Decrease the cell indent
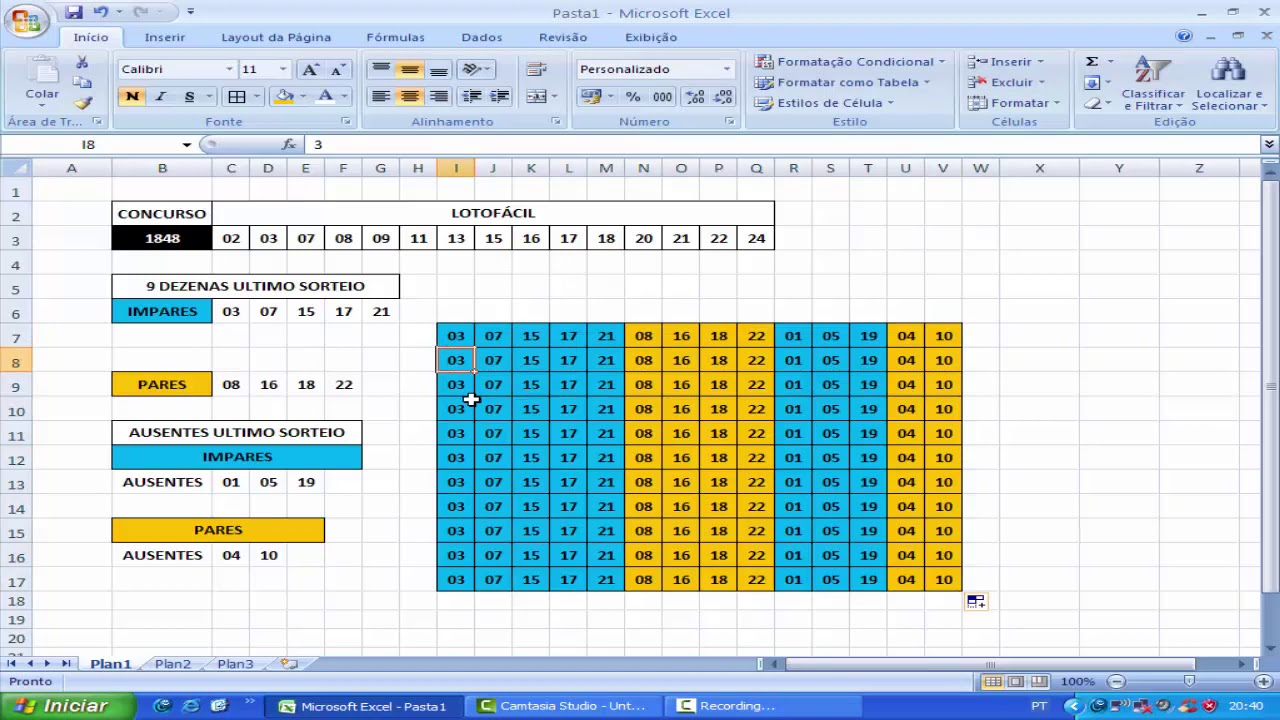This screenshot has height=720, width=1280. [471, 97]
